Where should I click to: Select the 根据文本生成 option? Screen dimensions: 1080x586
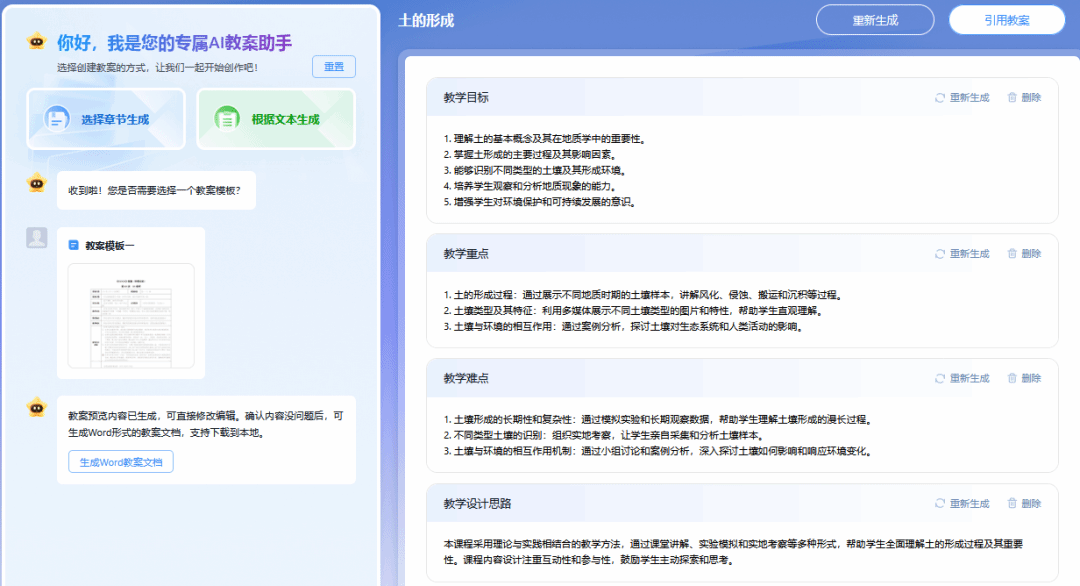(x=276, y=119)
